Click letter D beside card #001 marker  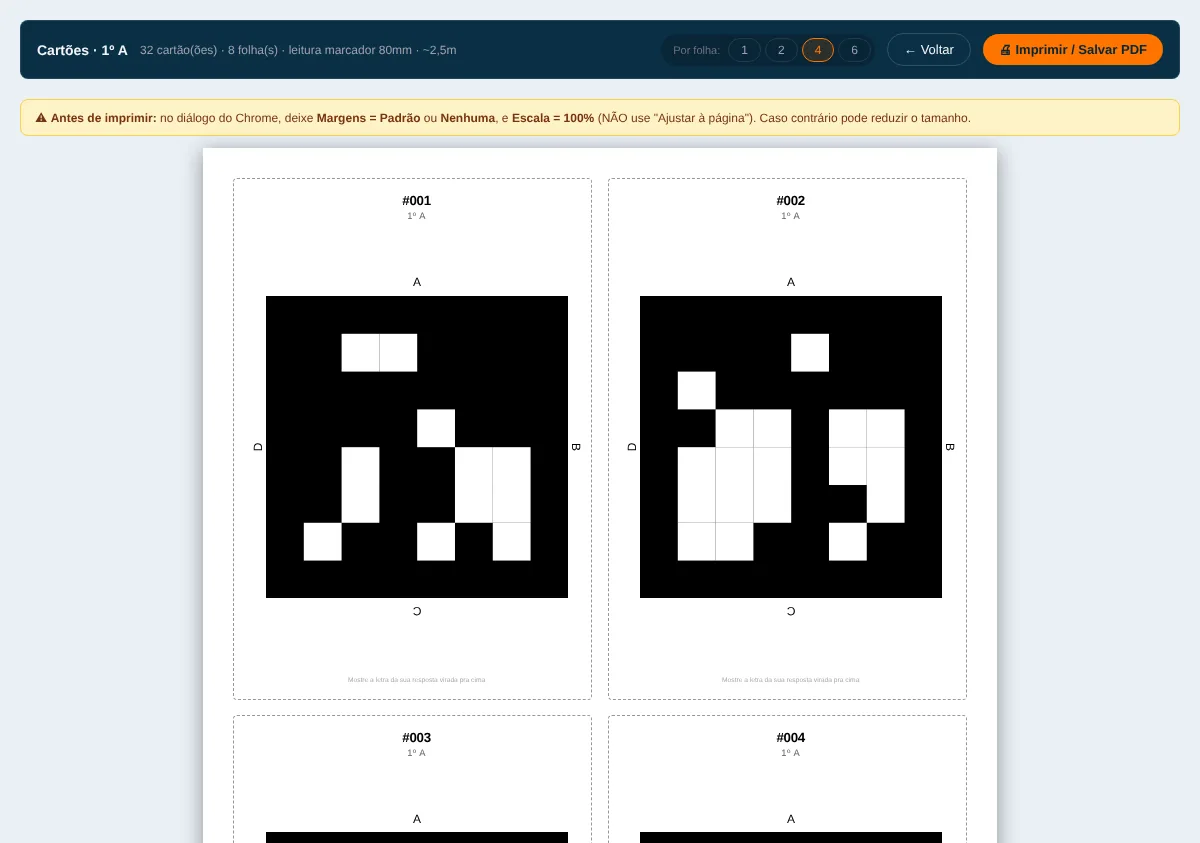click(258, 447)
